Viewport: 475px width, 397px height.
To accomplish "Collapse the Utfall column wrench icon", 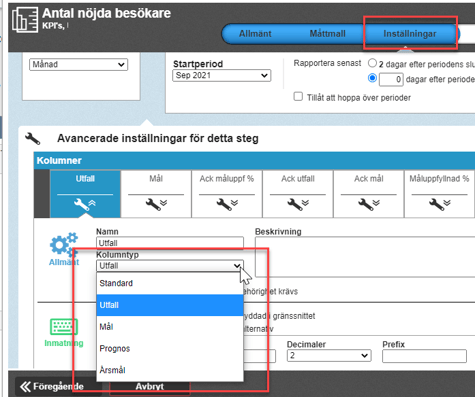I will coord(85,204).
